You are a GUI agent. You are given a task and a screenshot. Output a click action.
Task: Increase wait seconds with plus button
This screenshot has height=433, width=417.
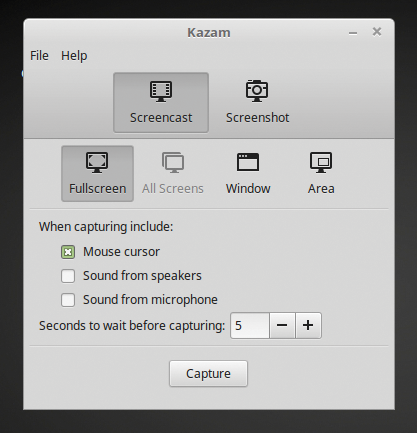(x=308, y=325)
